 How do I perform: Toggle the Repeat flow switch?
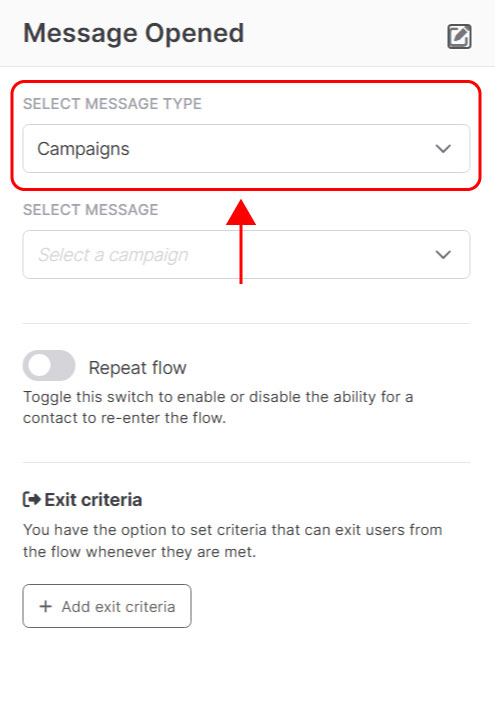pos(49,366)
